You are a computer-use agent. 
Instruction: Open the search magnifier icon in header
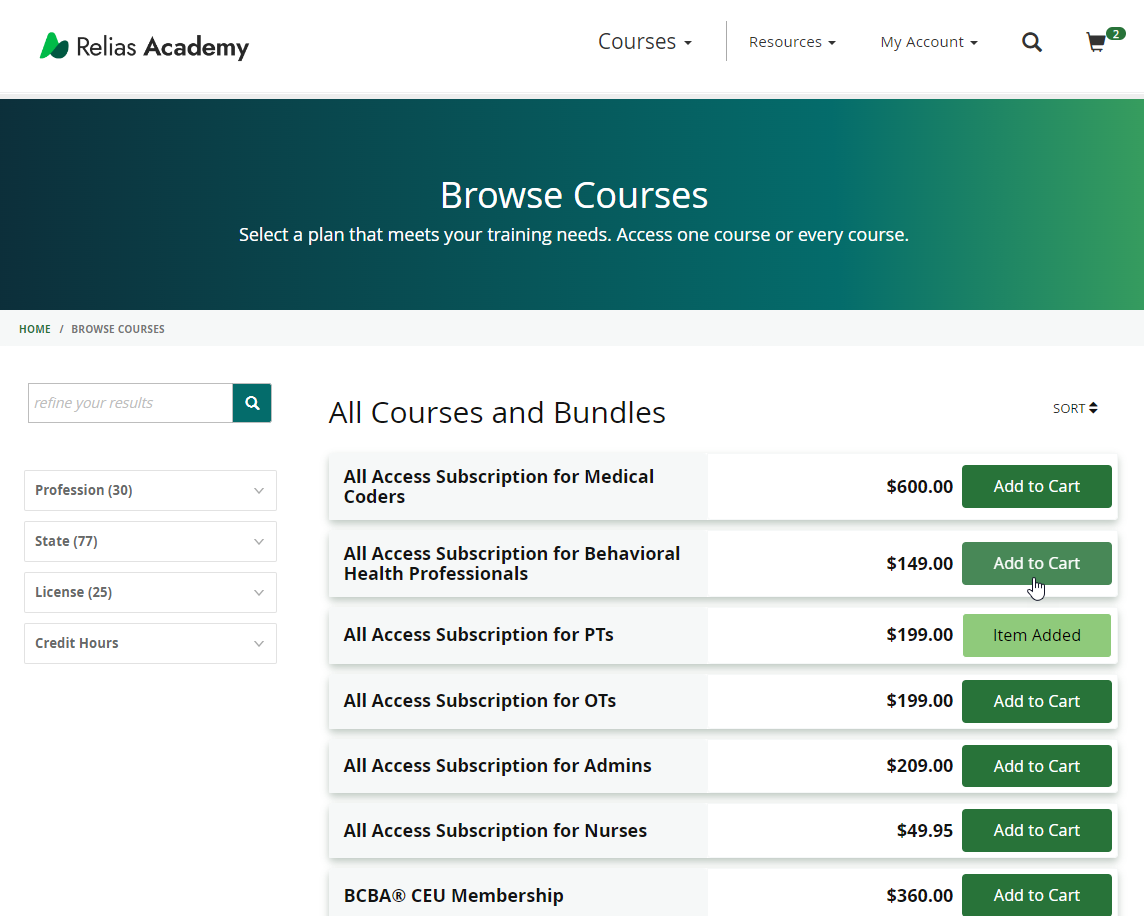(1032, 42)
